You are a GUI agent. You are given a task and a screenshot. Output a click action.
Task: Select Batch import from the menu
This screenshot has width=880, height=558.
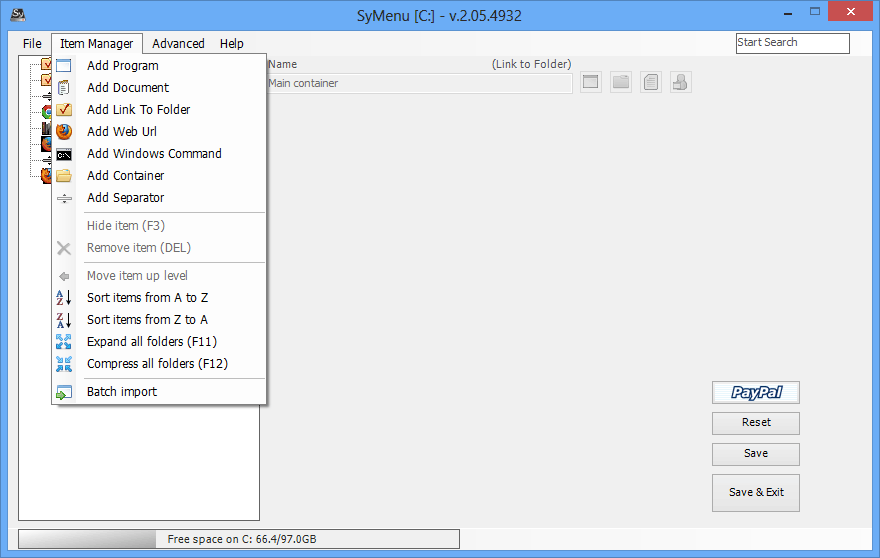pyautogui.click(x=121, y=392)
